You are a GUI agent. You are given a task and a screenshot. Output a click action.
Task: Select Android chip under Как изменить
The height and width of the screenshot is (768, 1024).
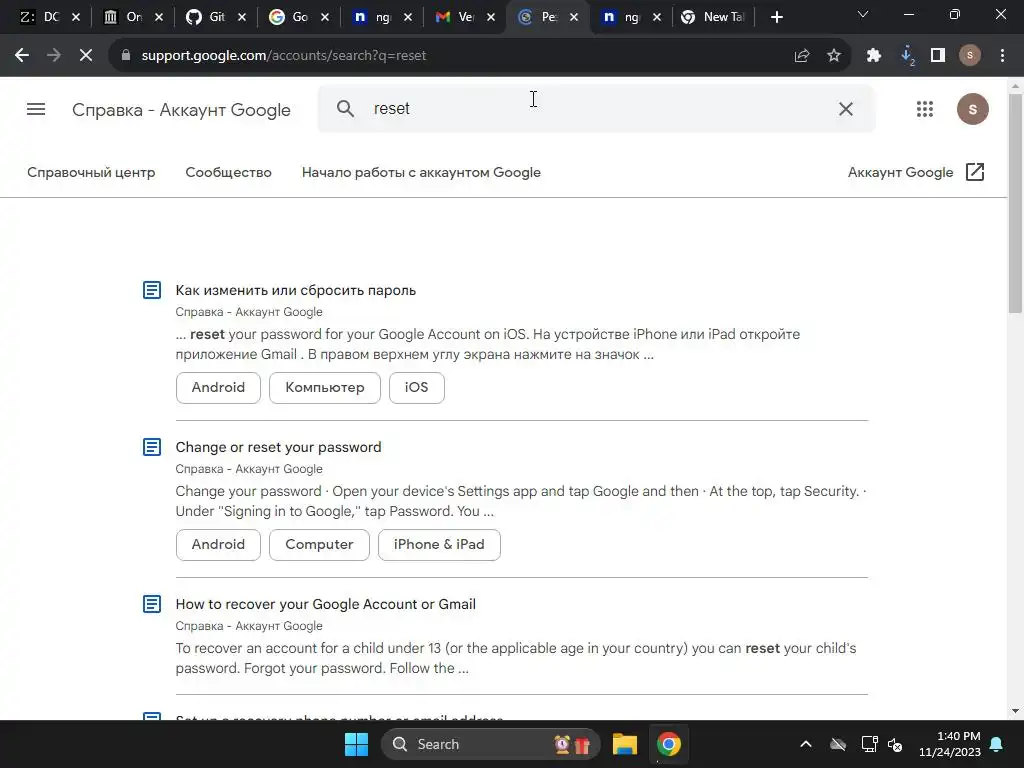218,388
